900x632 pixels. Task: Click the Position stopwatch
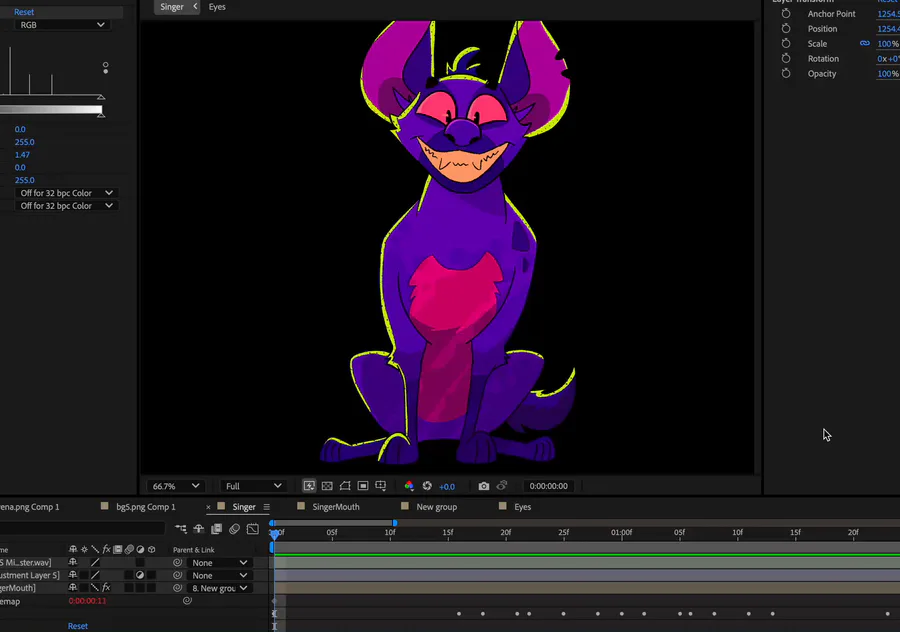(786, 28)
